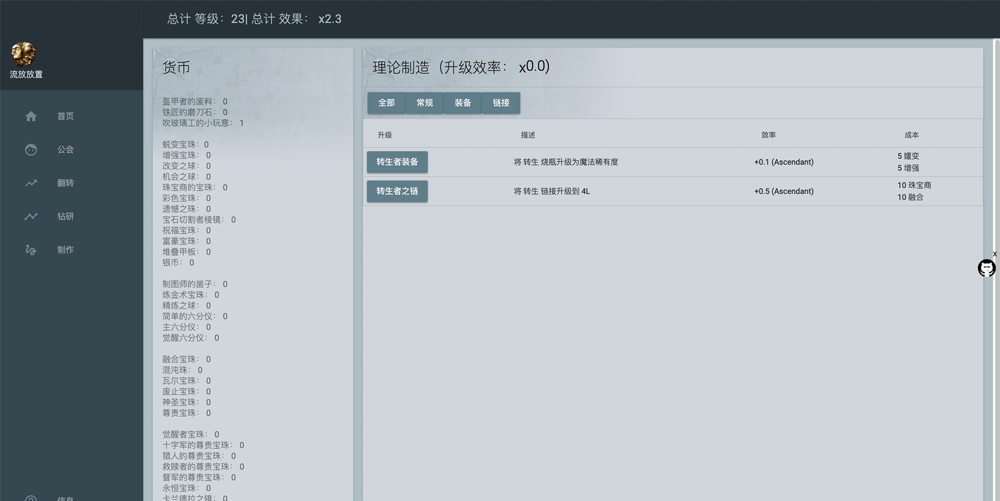Select the guild face icon beside 公会
Image resolution: width=1000 pixels, height=501 pixels.
(31, 150)
